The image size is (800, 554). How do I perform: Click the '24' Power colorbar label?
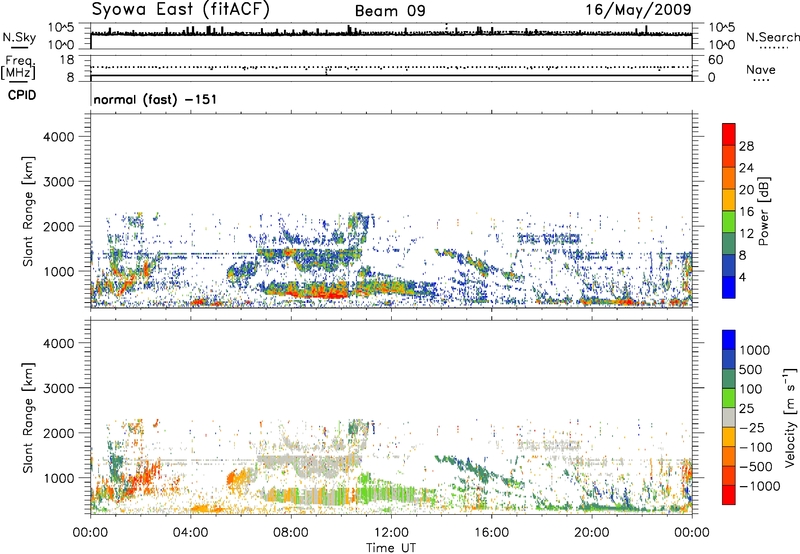pos(746,168)
